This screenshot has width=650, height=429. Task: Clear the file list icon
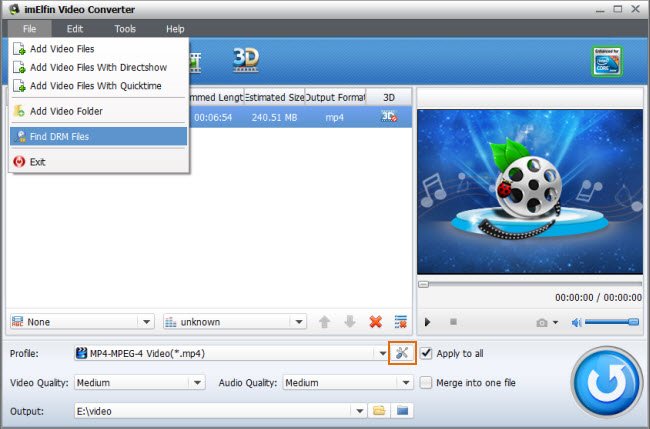pyautogui.click(x=400, y=322)
